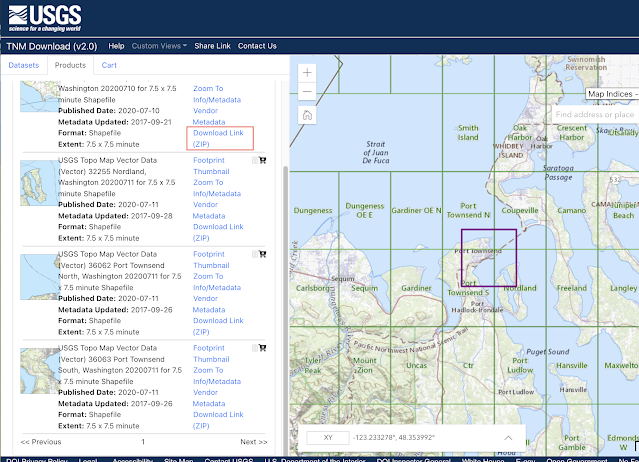Show the Footprint for Port Townsend North
Viewport: 639px width, 462px height.
[209, 254]
